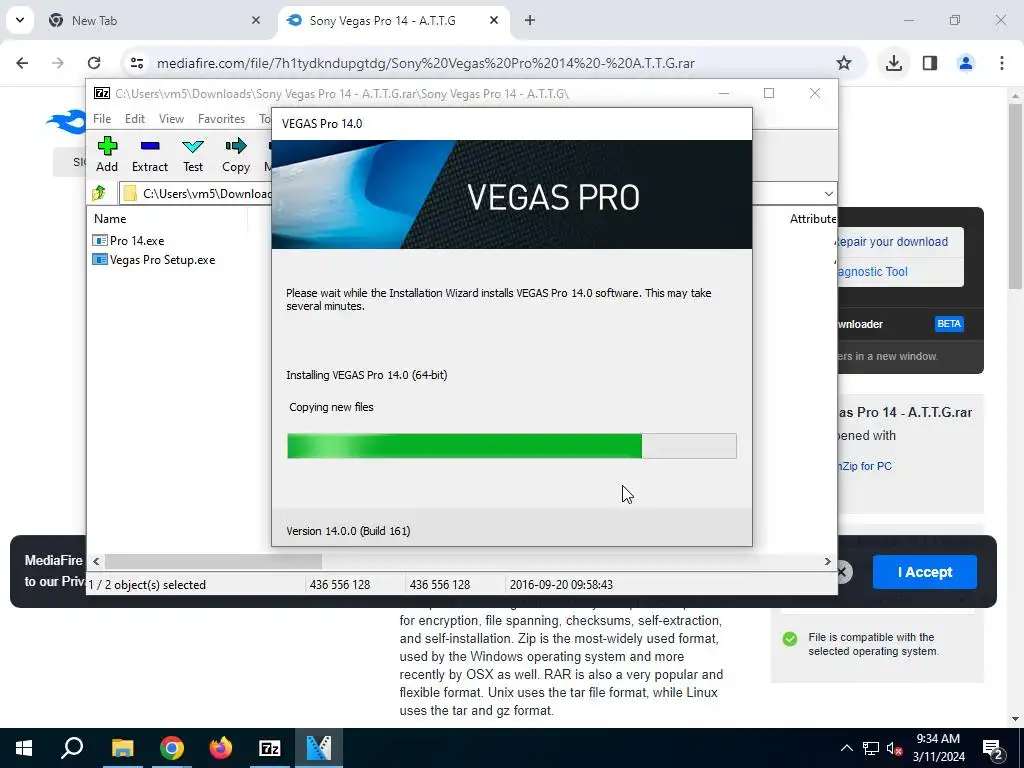Click the Add toolbar icon in 7-Zip

(107, 154)
